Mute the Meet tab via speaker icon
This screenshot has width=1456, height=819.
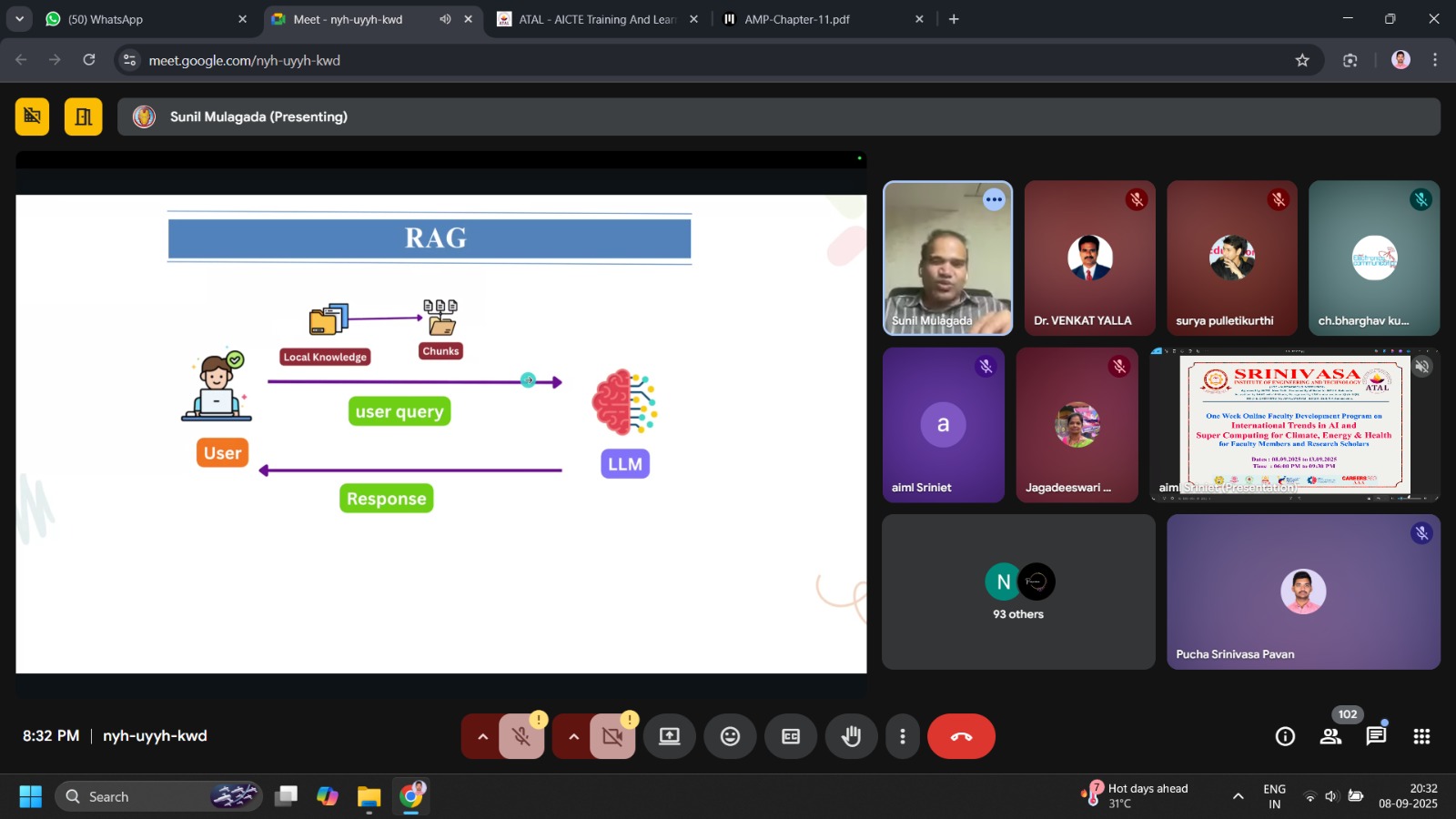coord(445,19)
